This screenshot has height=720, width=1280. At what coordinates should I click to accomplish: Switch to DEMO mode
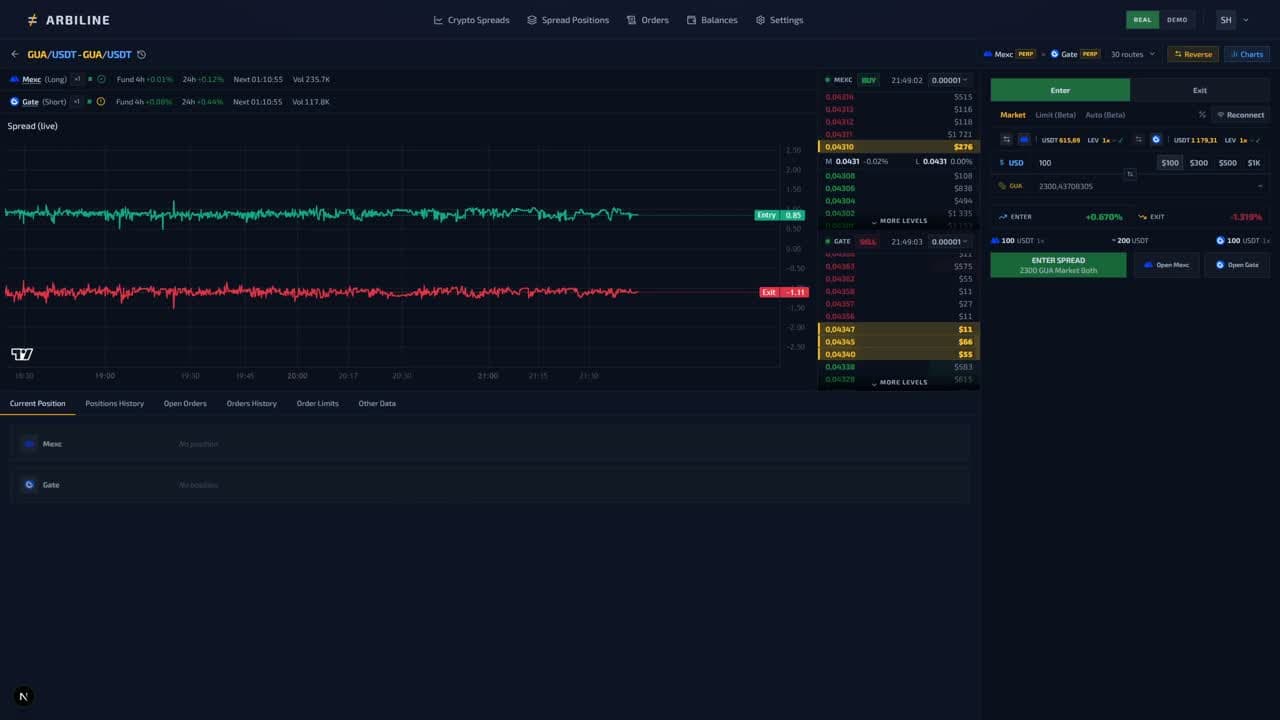1177,20
